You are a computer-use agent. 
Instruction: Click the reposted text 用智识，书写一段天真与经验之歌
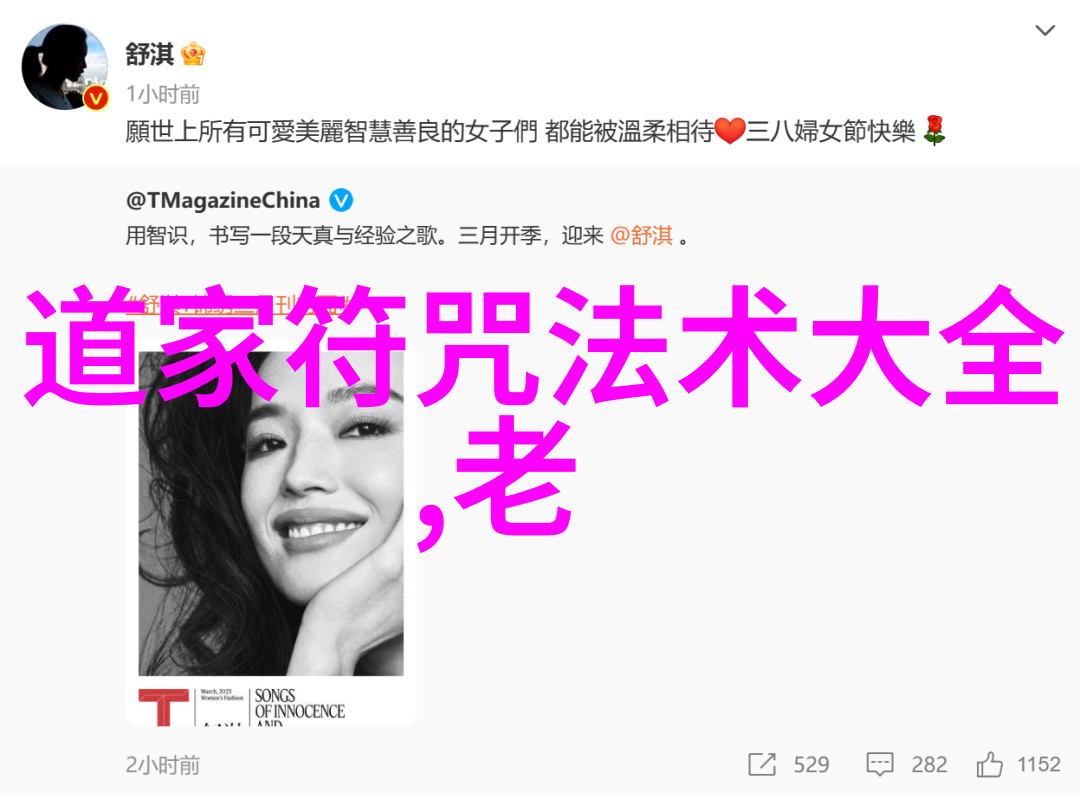pyautogui.click(x=282, y=236)
